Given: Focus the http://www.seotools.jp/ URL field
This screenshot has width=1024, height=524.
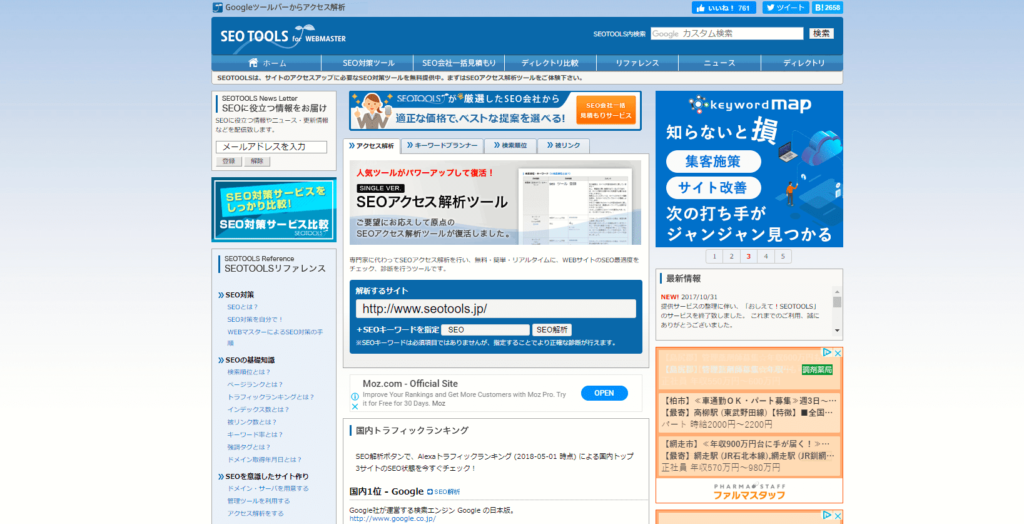Looking at the screenshot, I should click(496, 308).
